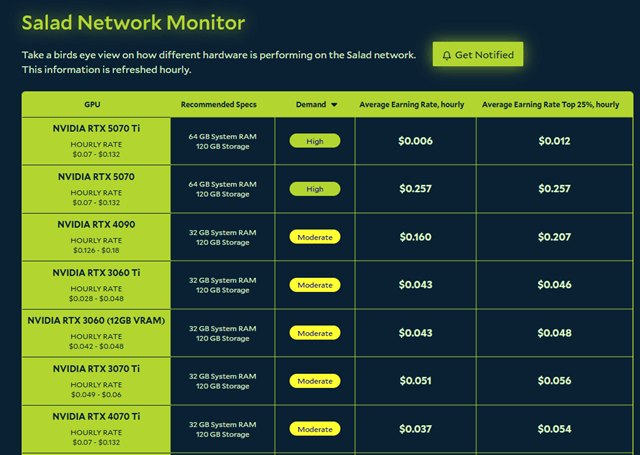
Task: Click the $0.051 average earning value
Action: coord(416,381)
